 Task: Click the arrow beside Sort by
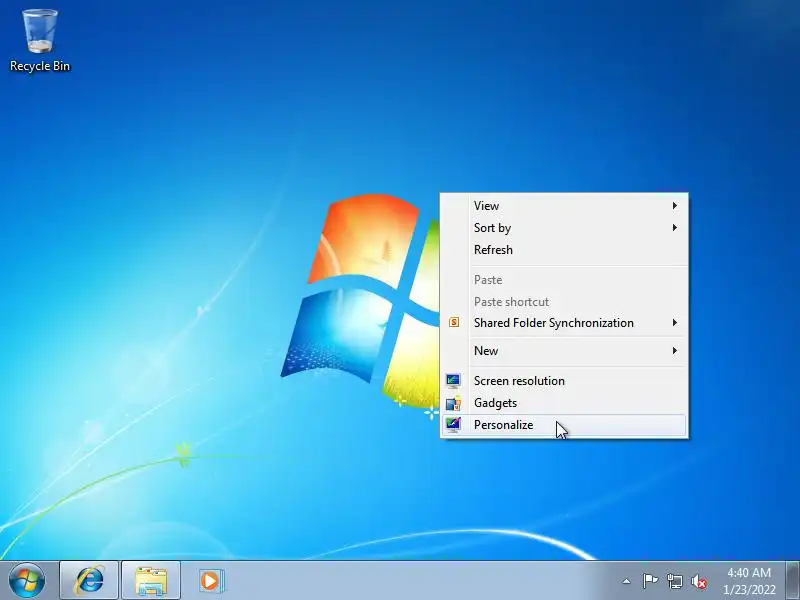674,228
